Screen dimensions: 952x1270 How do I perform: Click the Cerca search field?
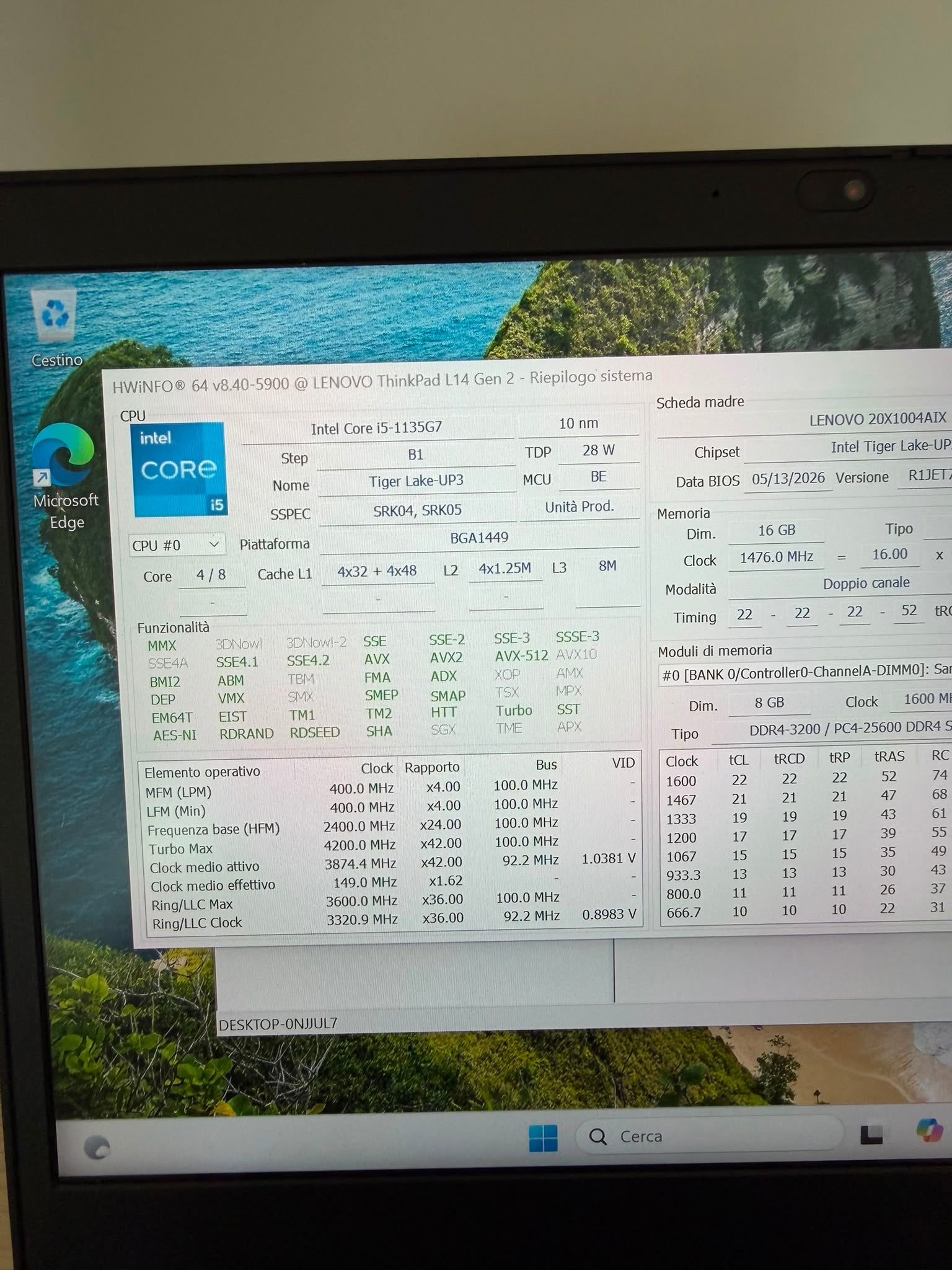click(x=709, y=1136)
